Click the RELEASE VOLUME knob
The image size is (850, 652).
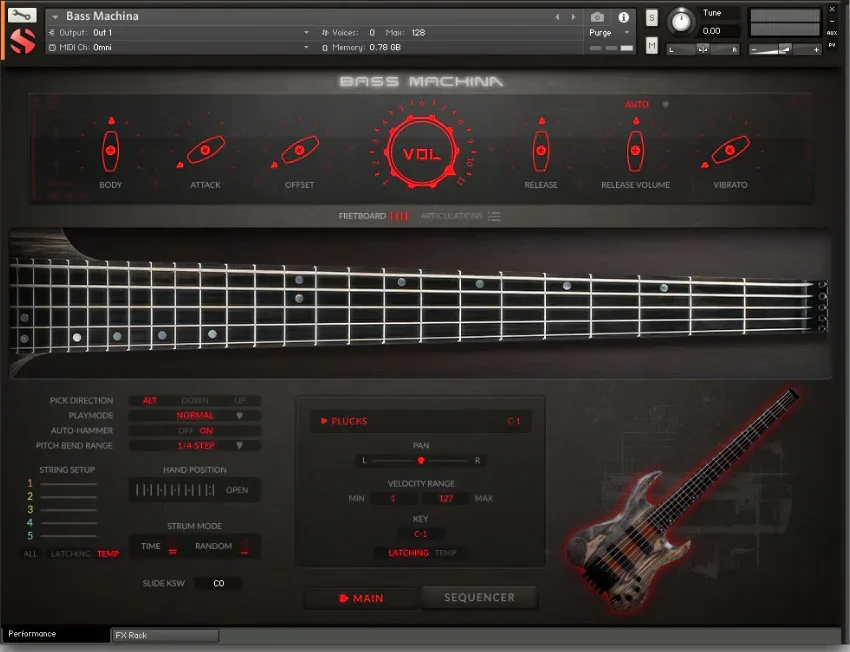[x=635, y=152]
